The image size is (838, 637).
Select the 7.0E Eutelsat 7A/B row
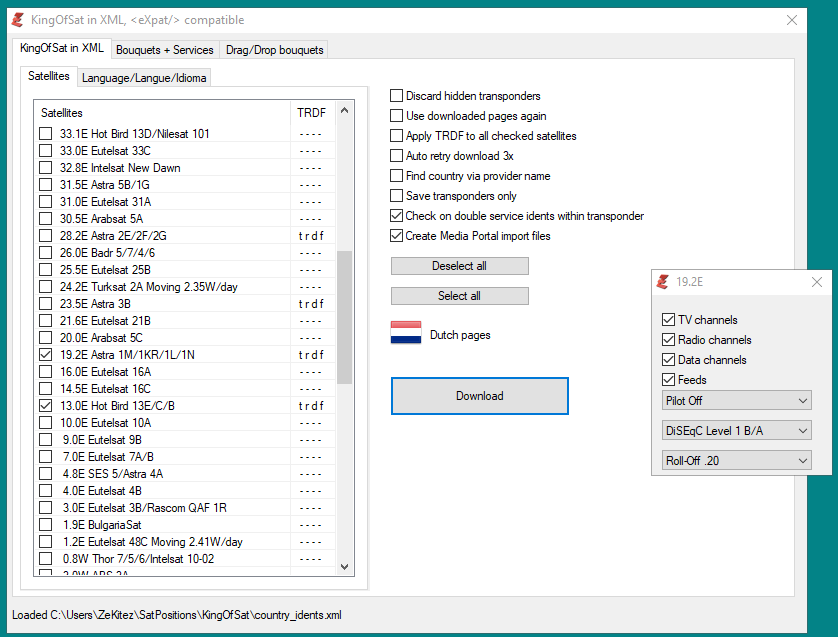tap(185, 457)
